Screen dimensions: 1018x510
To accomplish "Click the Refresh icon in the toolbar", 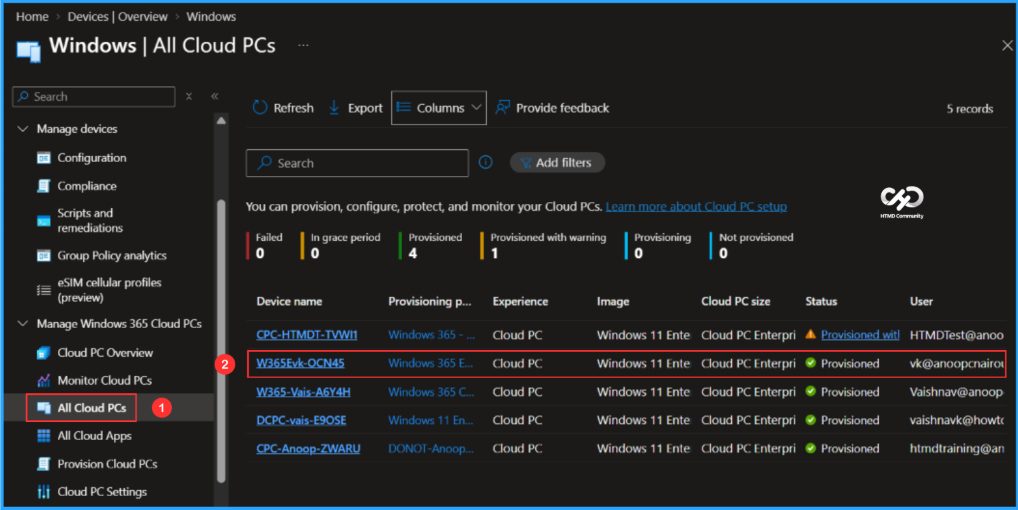I will tap(260, 108).
